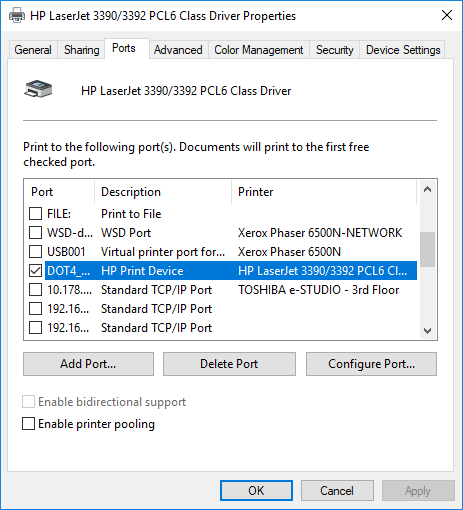463x510 pixels.
Task: Go to the Advanced tab
Action: [178, 50]
